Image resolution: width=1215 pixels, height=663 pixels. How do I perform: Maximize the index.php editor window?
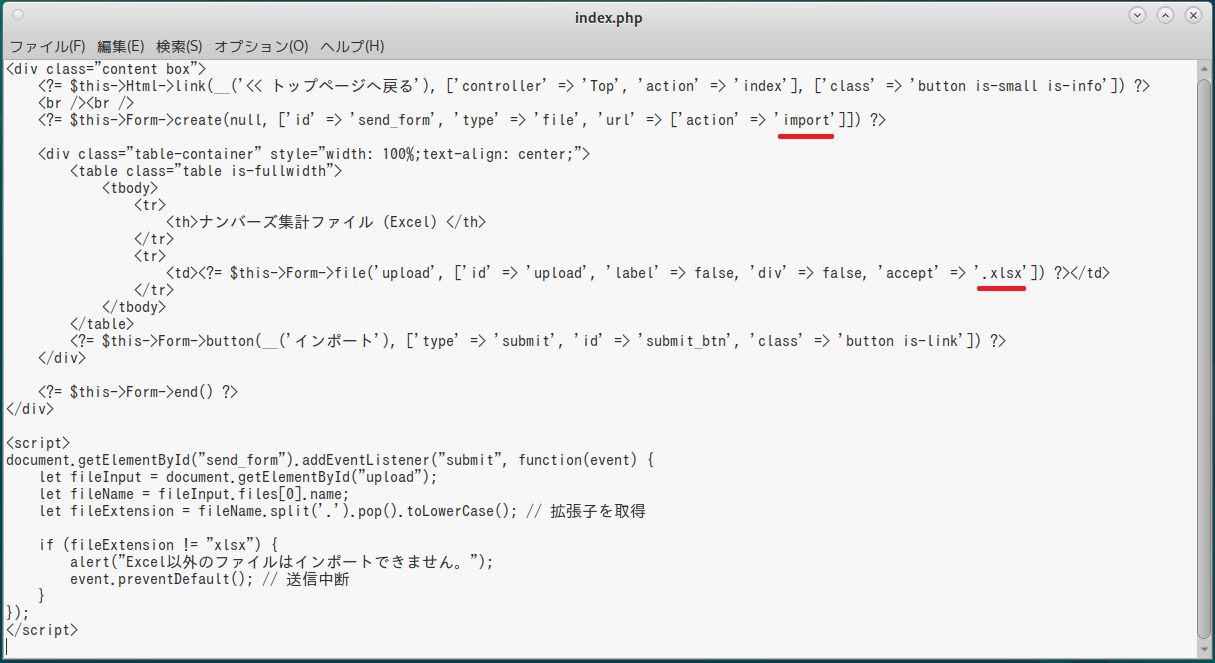point(1165,16)
